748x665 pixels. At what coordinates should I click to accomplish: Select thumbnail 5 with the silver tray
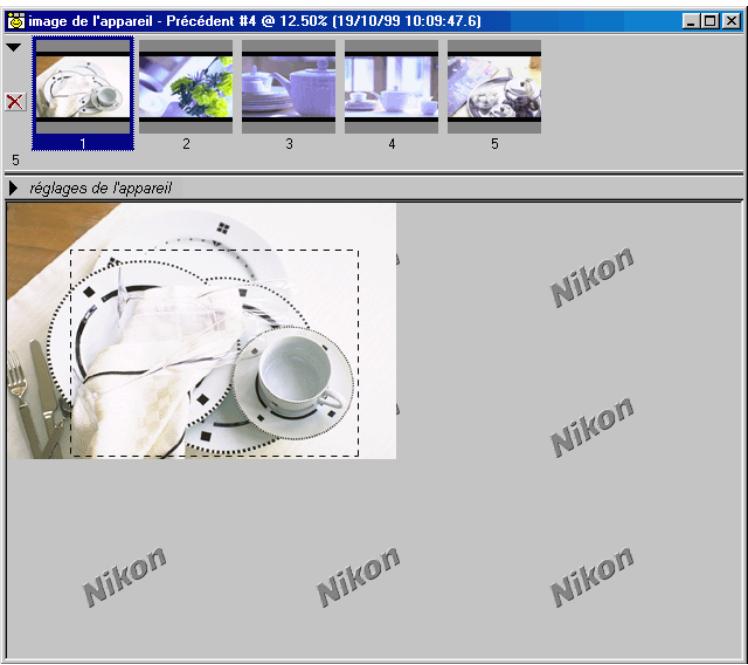click(494, 86)
